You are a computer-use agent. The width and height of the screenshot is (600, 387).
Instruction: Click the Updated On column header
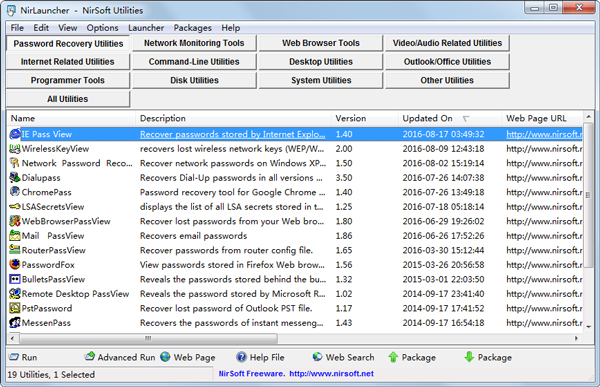pos(450,118)
